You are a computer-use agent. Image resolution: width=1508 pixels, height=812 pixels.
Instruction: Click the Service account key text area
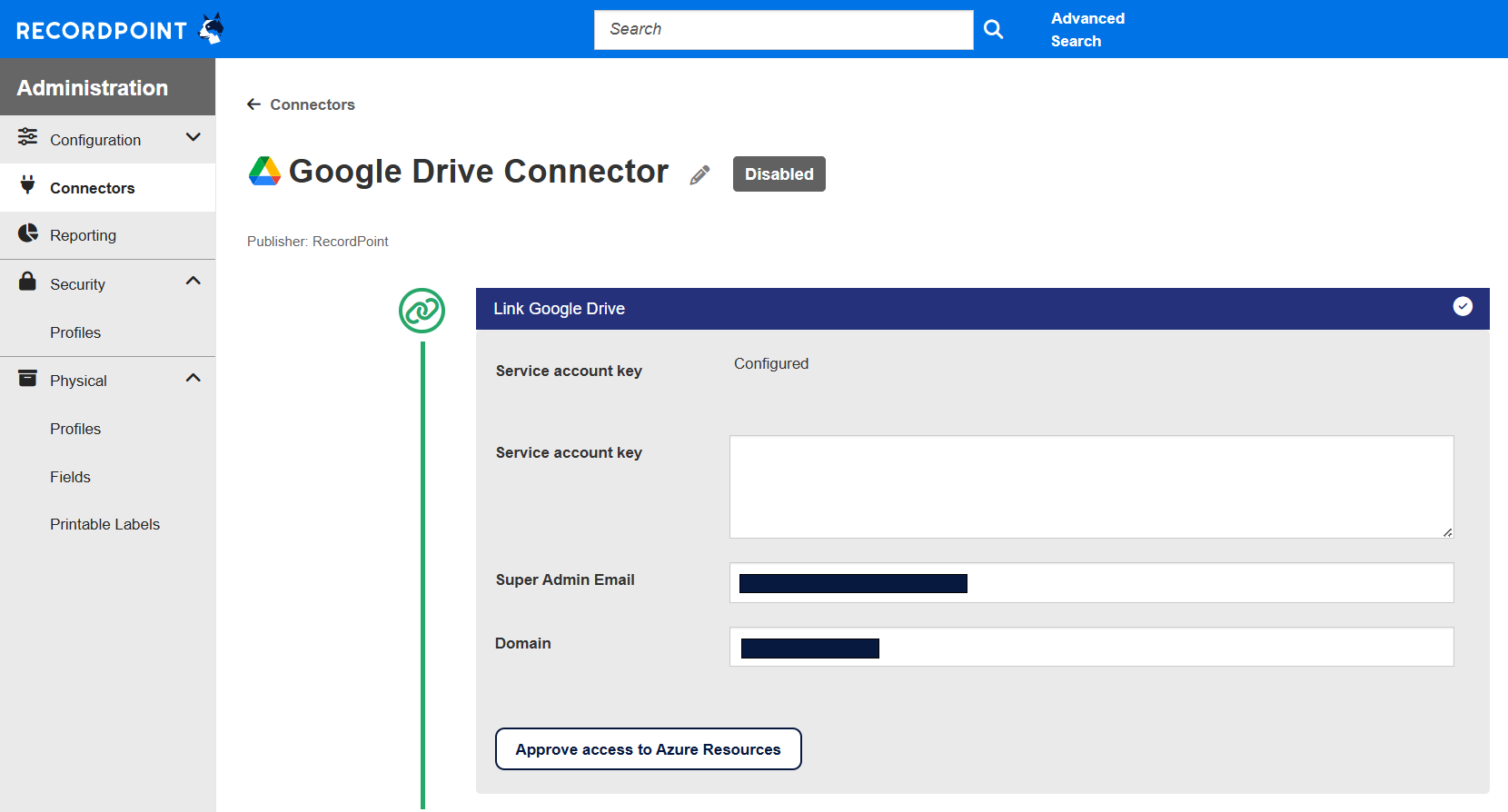tap(1092, 487)
